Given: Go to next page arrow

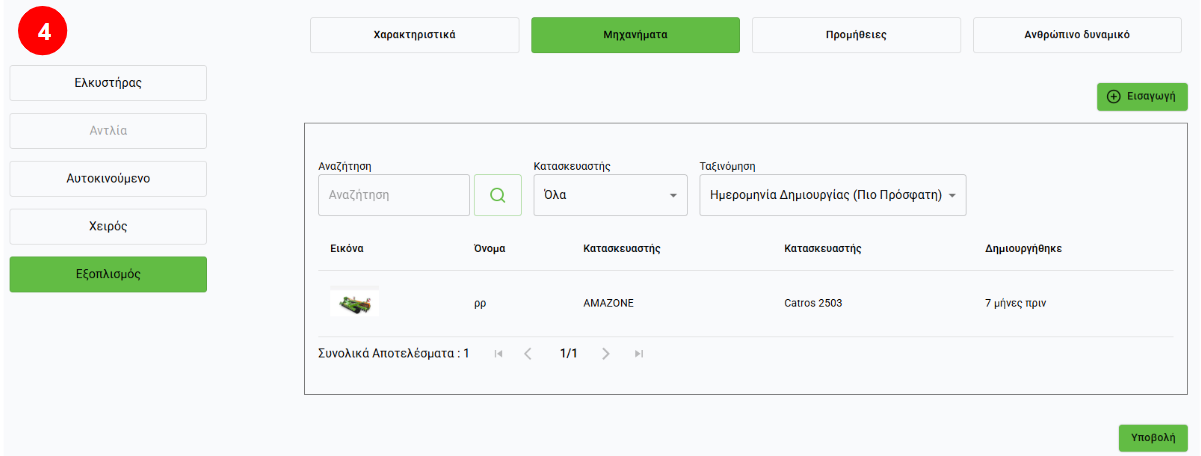Looking at the screenshot, I should 606,354.
